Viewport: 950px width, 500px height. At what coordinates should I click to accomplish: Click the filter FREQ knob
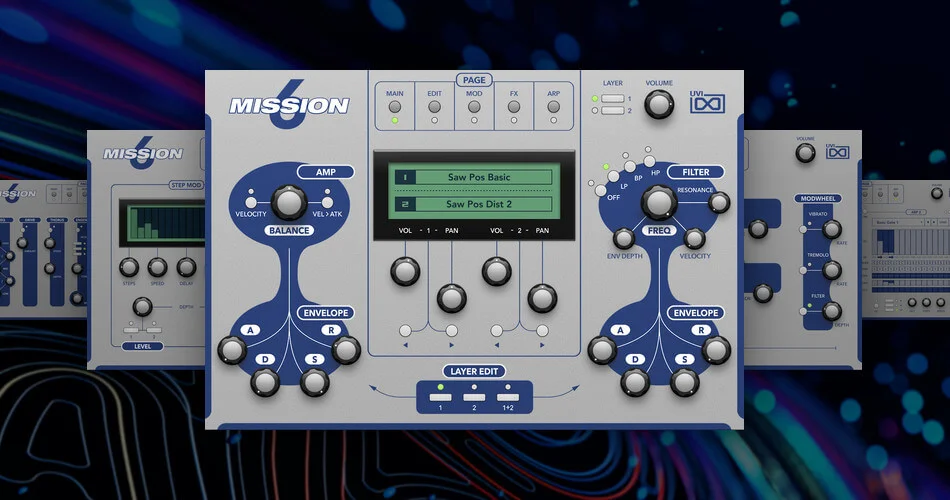(659, 202)
